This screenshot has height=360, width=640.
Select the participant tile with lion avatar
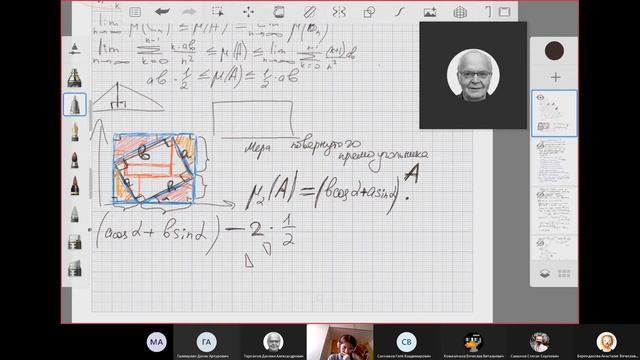click(x=607, y=342)
